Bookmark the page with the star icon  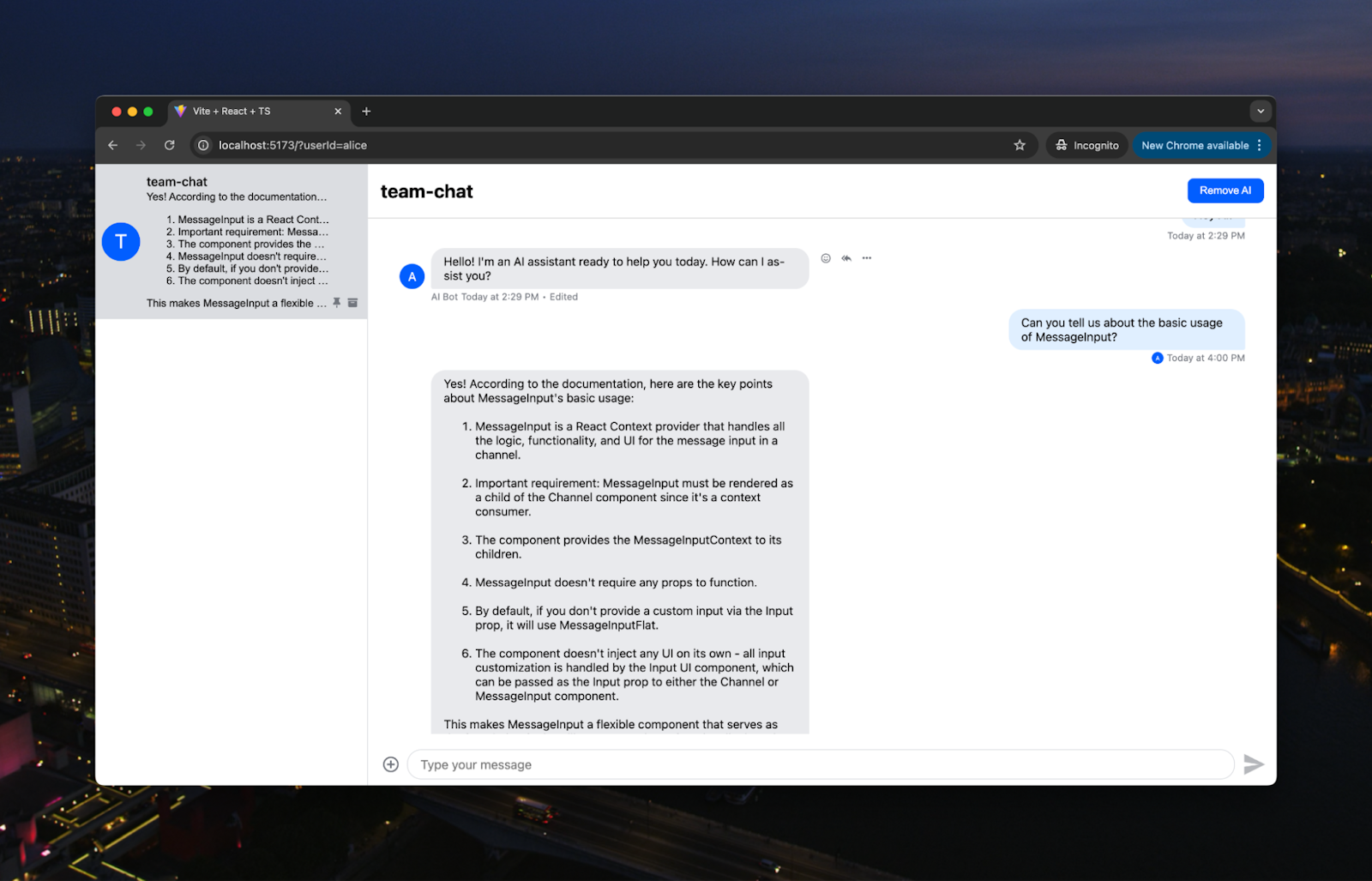[x=1020, y=145]
